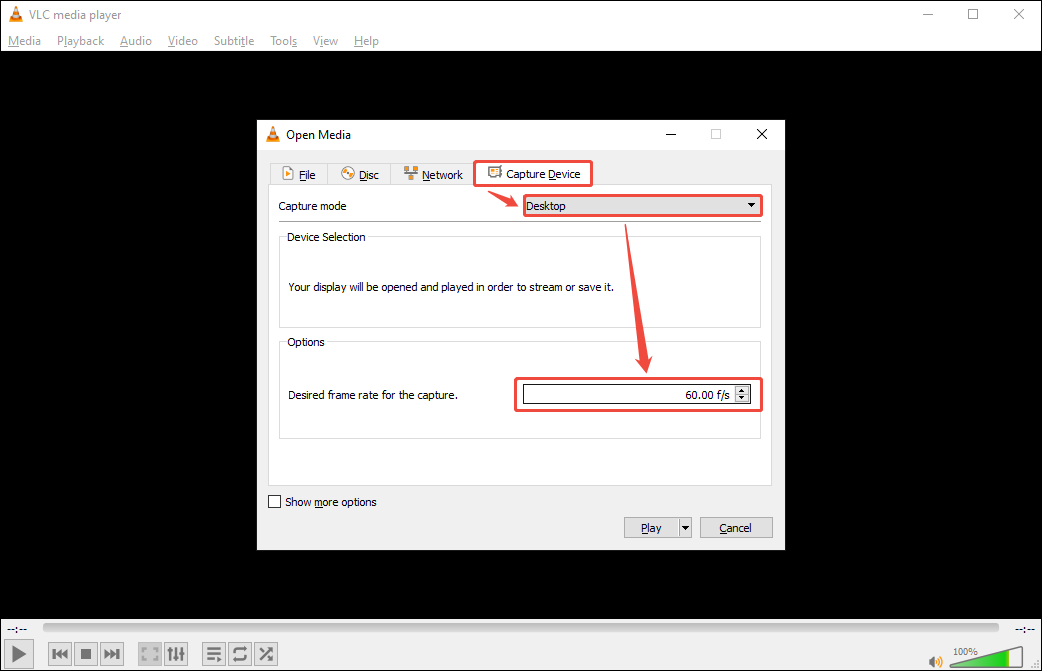Mute audio via the speaker icon
This screenshot has width=1042, height=671.
(x=935, y=660)
